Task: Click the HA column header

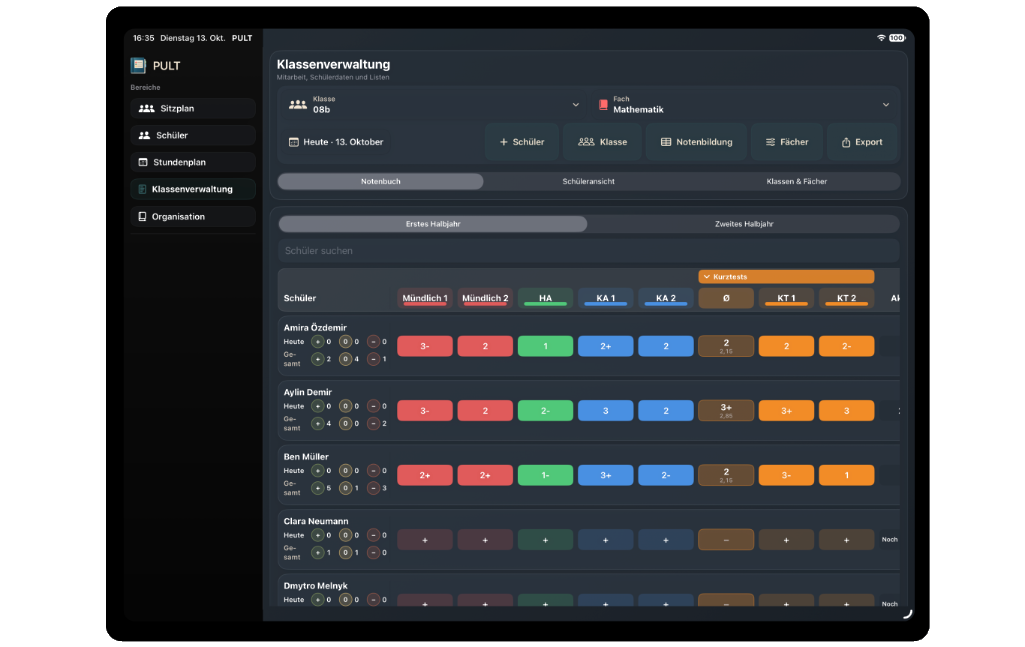Action: pos(545,298)
